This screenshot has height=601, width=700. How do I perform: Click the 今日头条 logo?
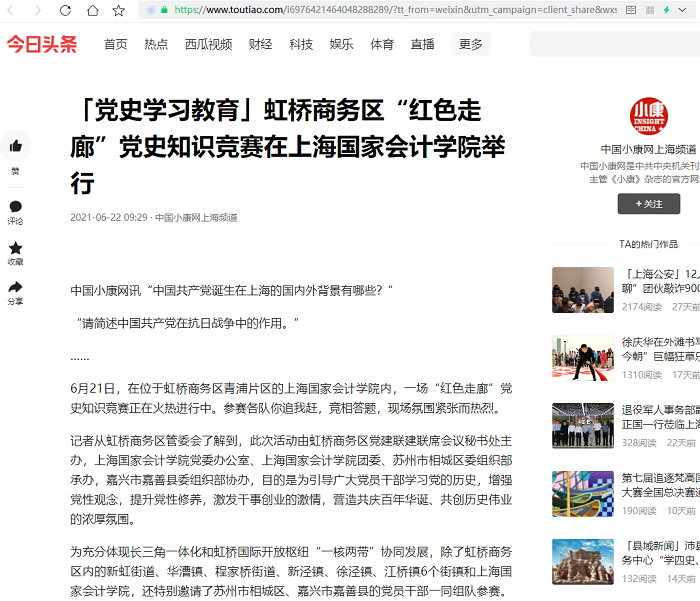(x=42, y=45)
